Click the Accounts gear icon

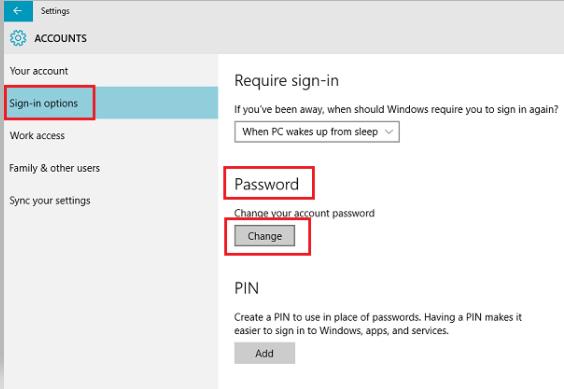pyautogui.click(x=18, y=38)
